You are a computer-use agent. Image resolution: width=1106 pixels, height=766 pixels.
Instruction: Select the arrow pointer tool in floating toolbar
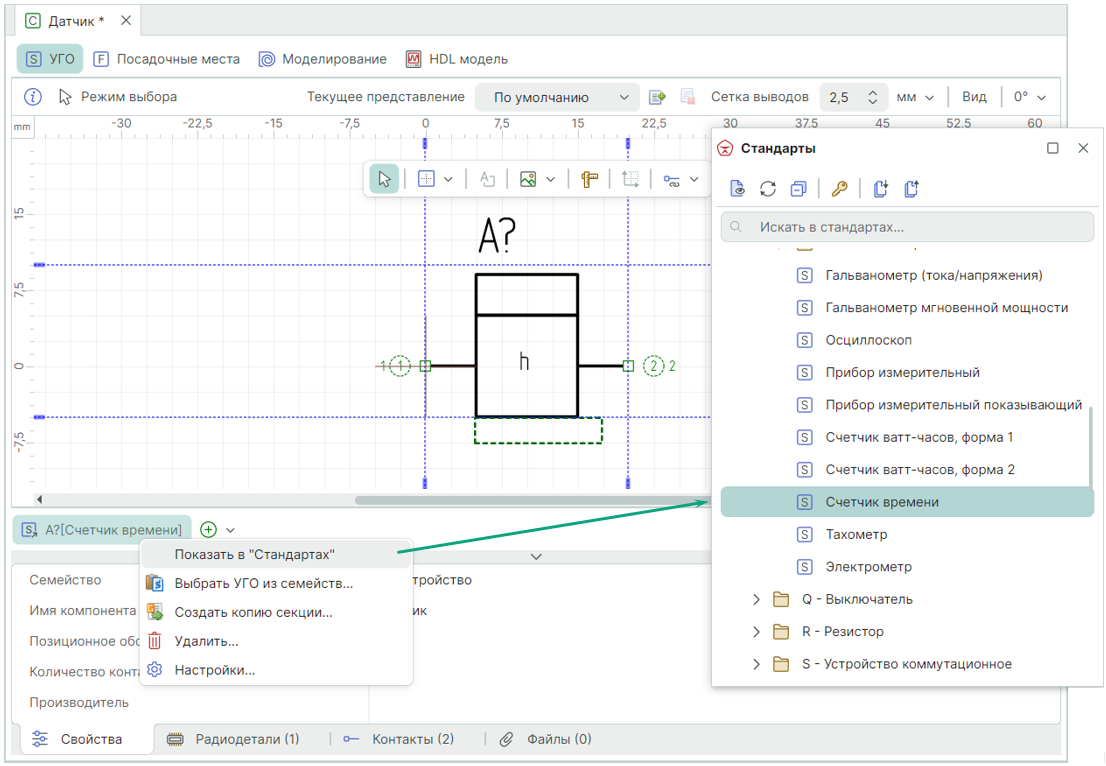(384, 180)
